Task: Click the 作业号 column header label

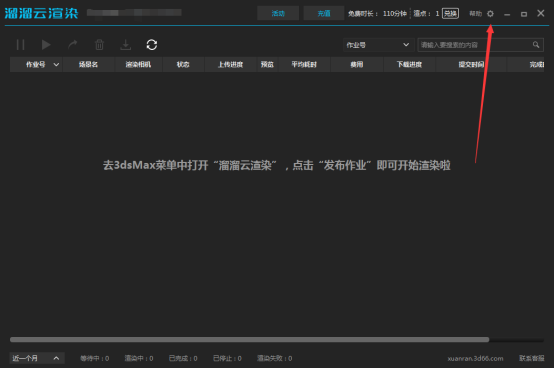Action: (36, 64)
